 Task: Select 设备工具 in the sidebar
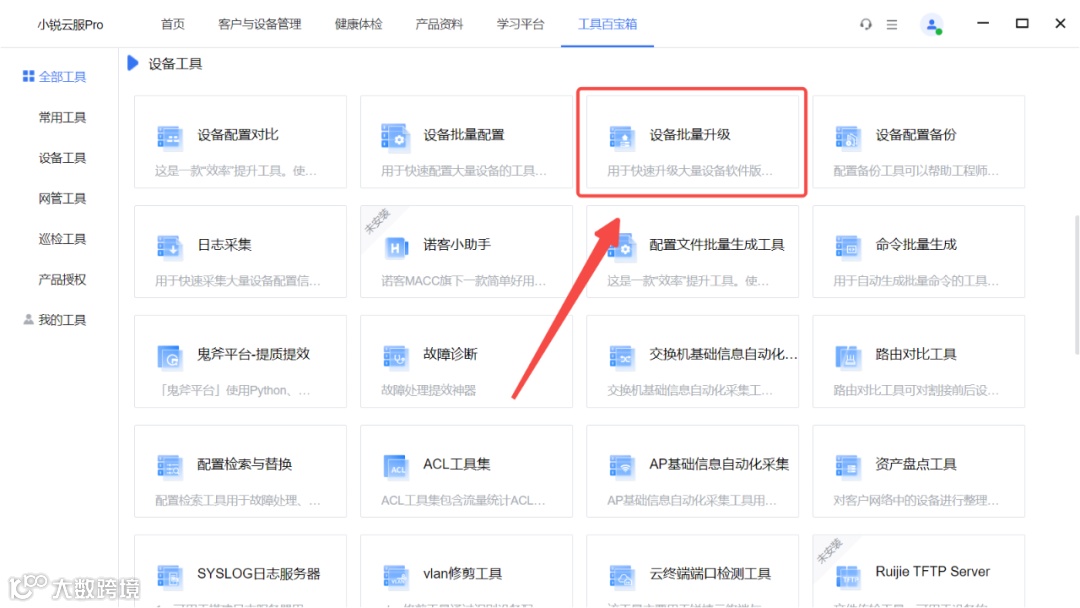click(x=62, y=158)
